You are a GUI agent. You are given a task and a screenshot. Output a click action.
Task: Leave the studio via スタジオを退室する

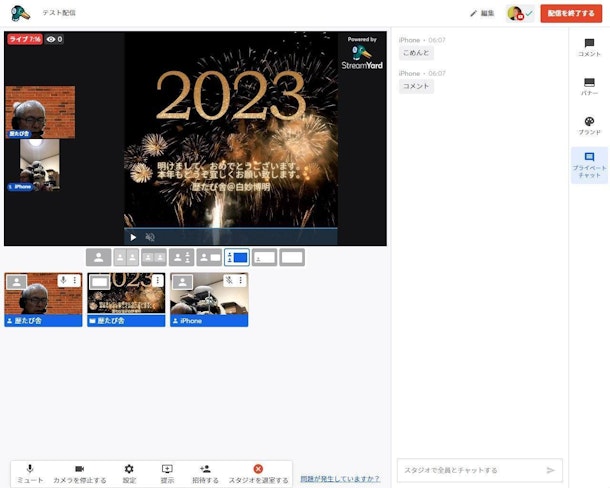click(x=258, y=472)
